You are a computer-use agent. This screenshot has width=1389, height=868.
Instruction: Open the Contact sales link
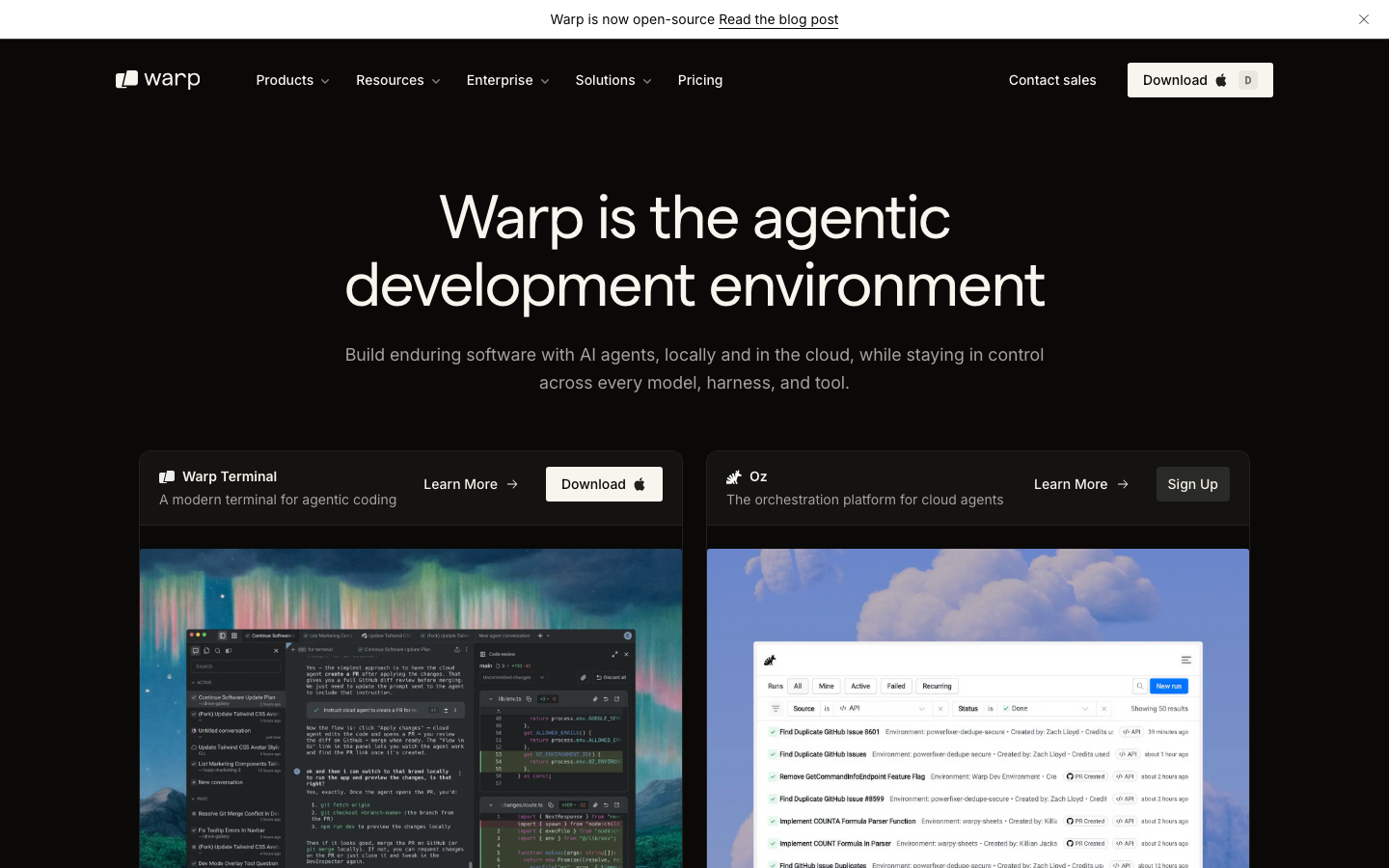[1052, 80]
